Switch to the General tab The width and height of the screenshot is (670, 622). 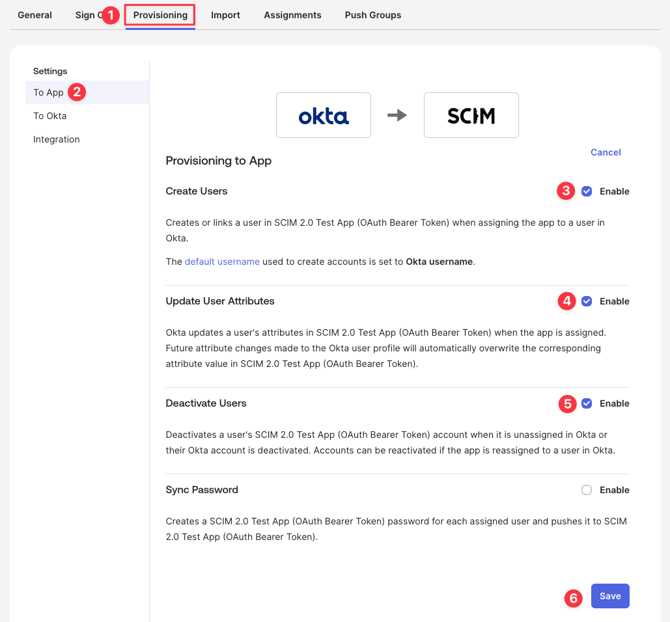35,15
